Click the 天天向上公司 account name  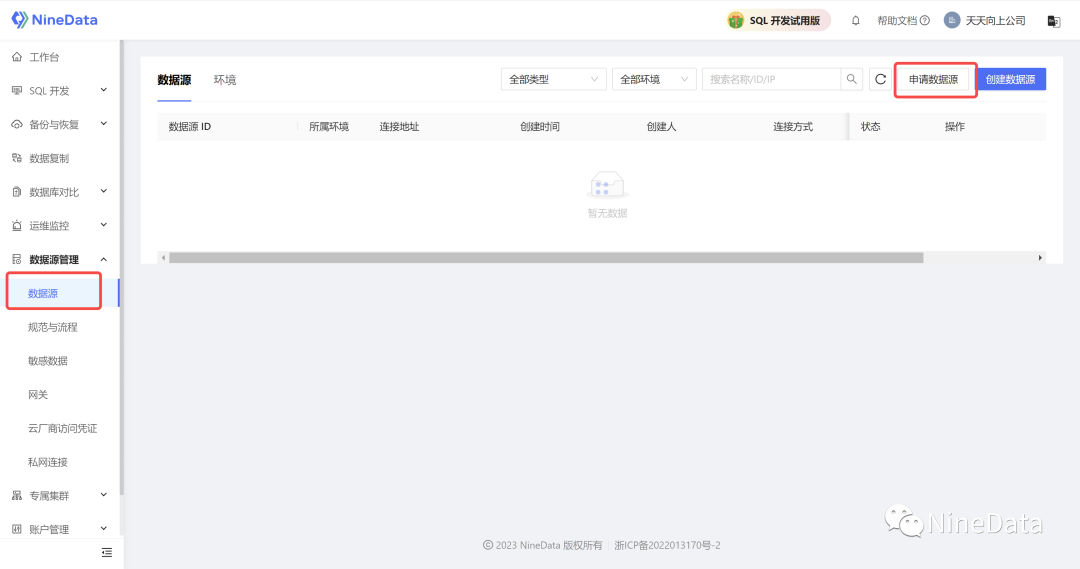click(x=995, y=21)
